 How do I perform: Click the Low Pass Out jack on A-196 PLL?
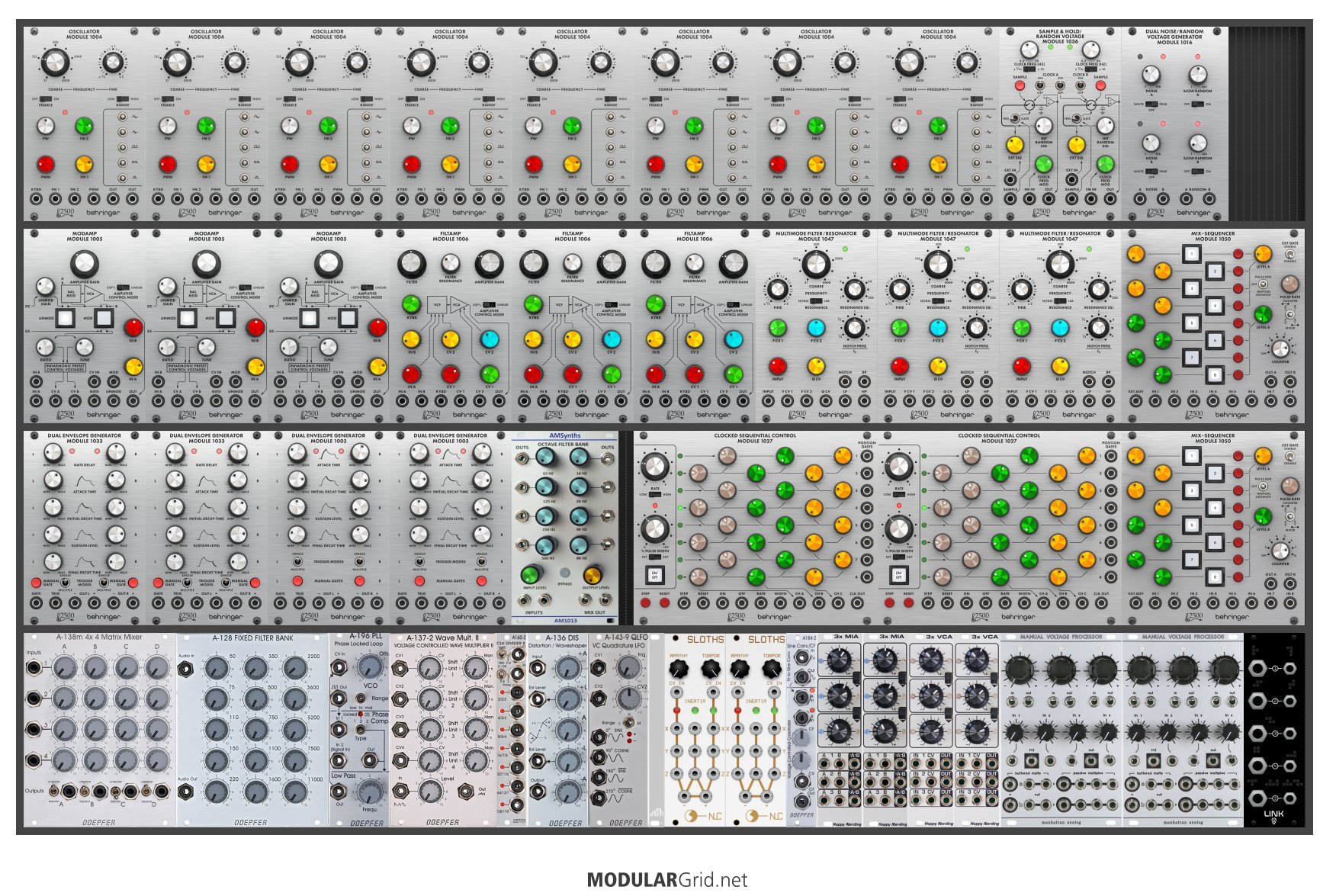tap(339, 792)
